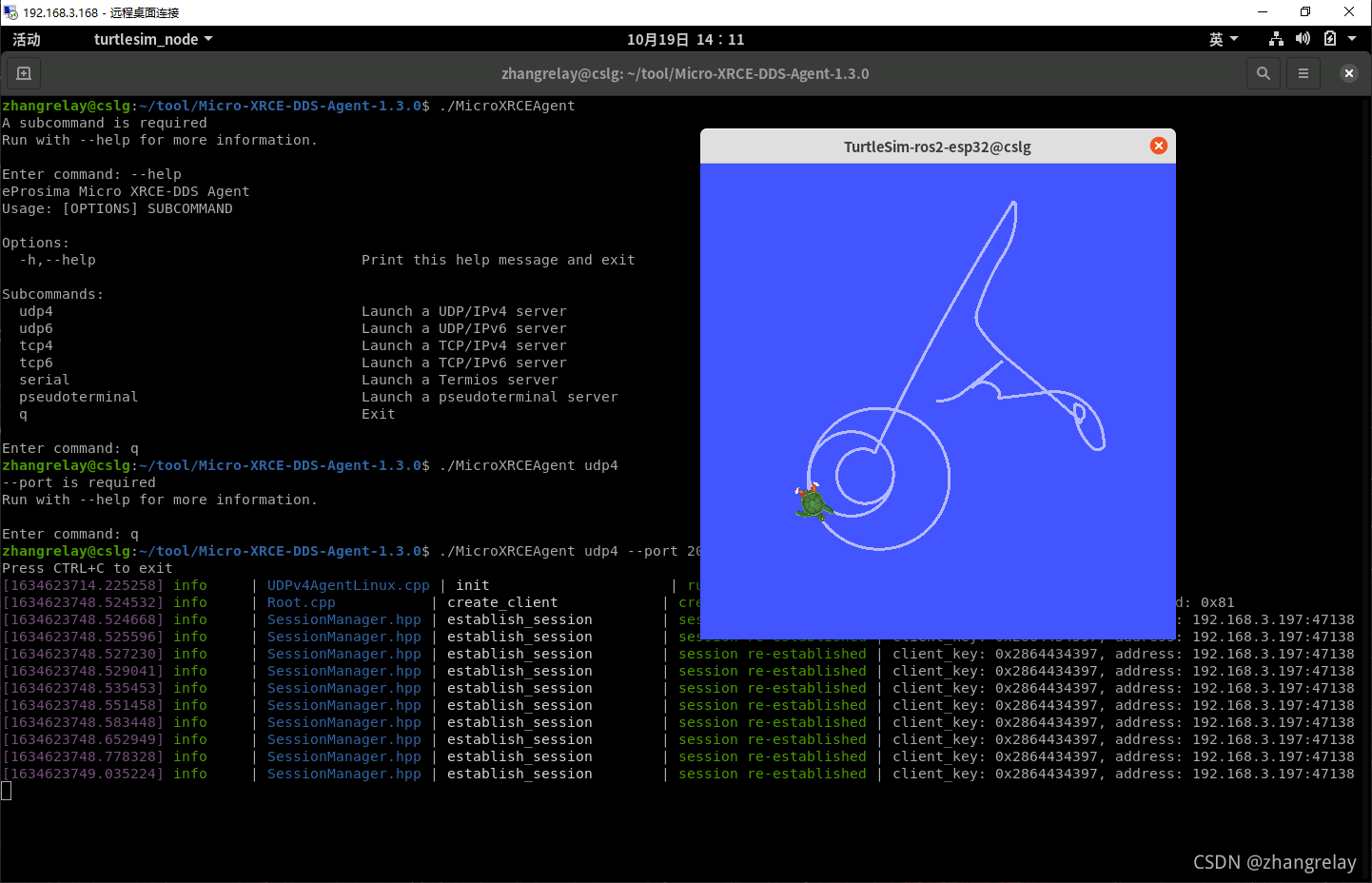Minimize the remote desktop window
Screen dimensions: 1372x883
pyautogui.click(x=1263, y=12)
